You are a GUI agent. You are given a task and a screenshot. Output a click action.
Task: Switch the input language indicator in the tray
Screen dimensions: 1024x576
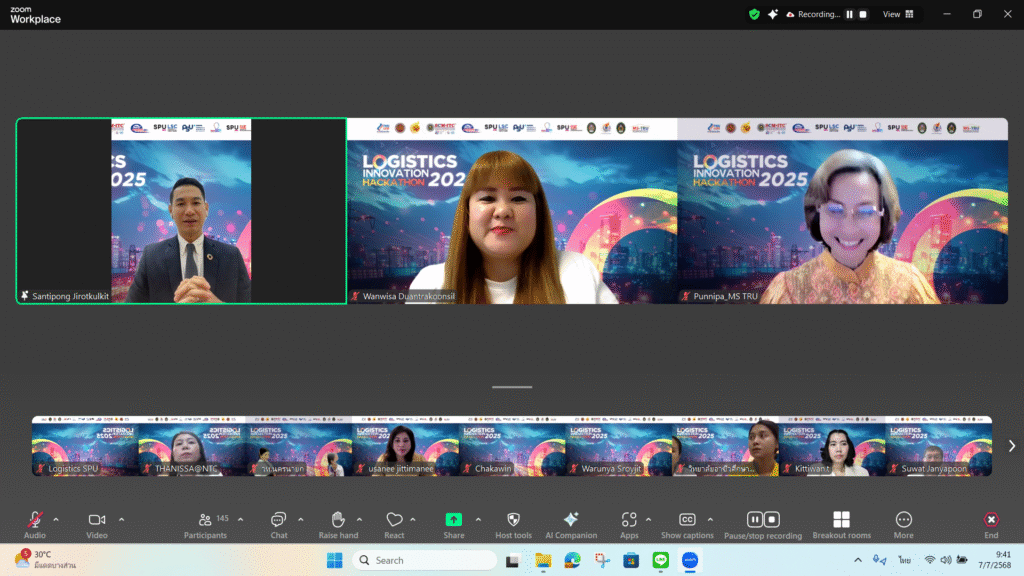(x=904, y=560)
